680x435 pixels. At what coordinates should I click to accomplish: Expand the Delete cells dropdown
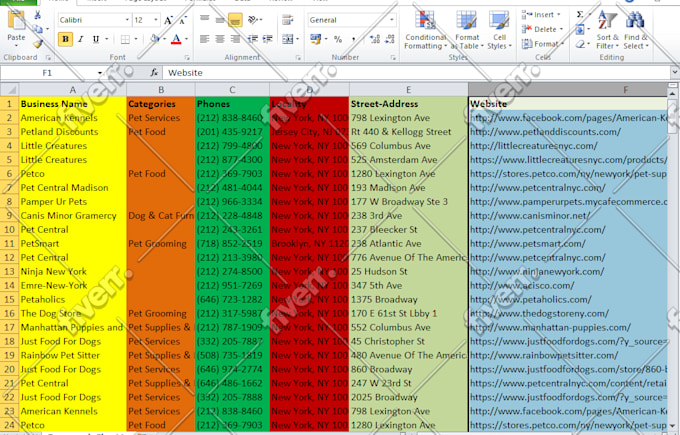click(x=561, y=29)
